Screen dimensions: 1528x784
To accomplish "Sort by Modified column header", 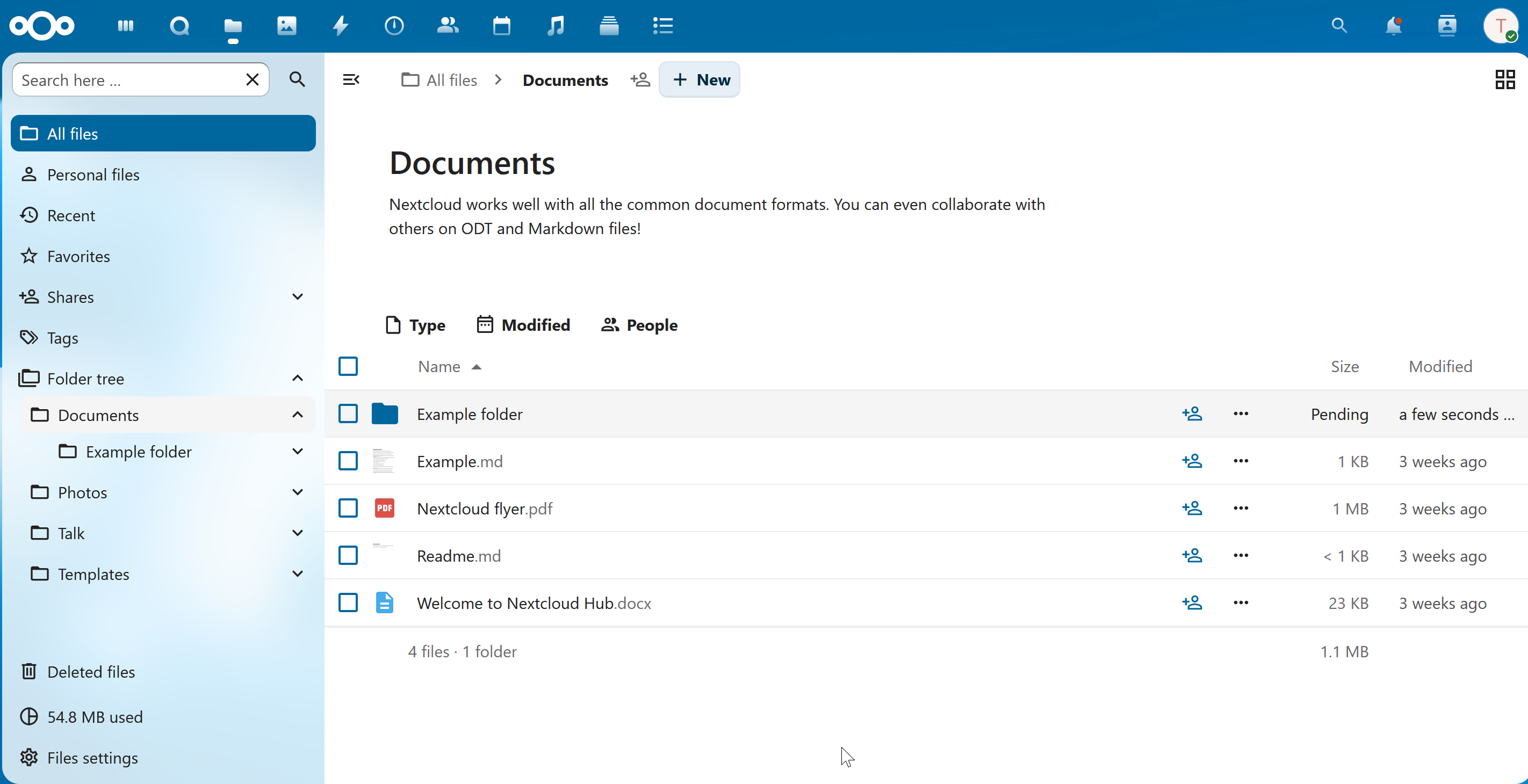I will [x=1440, y=367].
